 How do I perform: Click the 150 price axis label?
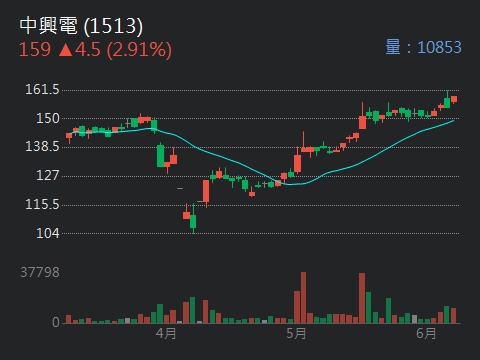click(48, 118)
